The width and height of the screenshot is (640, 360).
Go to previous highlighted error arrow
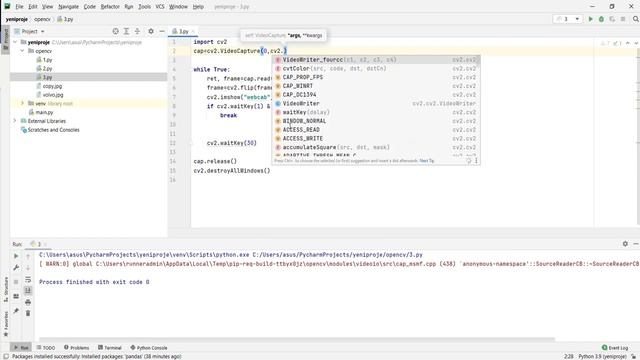(x=628, y=43)
